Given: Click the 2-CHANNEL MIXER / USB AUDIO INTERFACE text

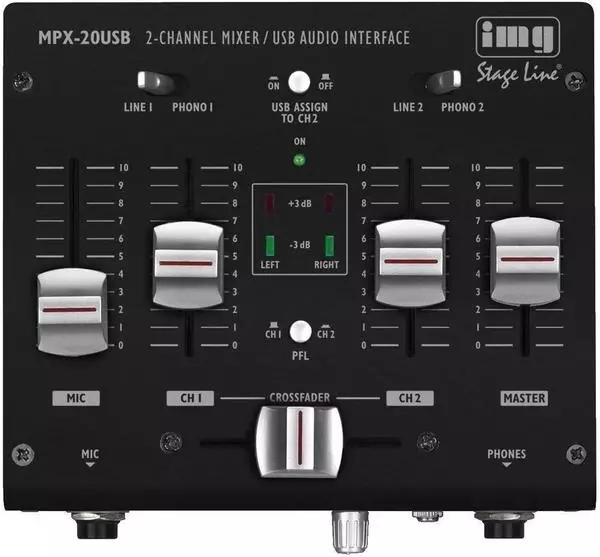Looking at the screenshot, I should (x=278, y=38).
